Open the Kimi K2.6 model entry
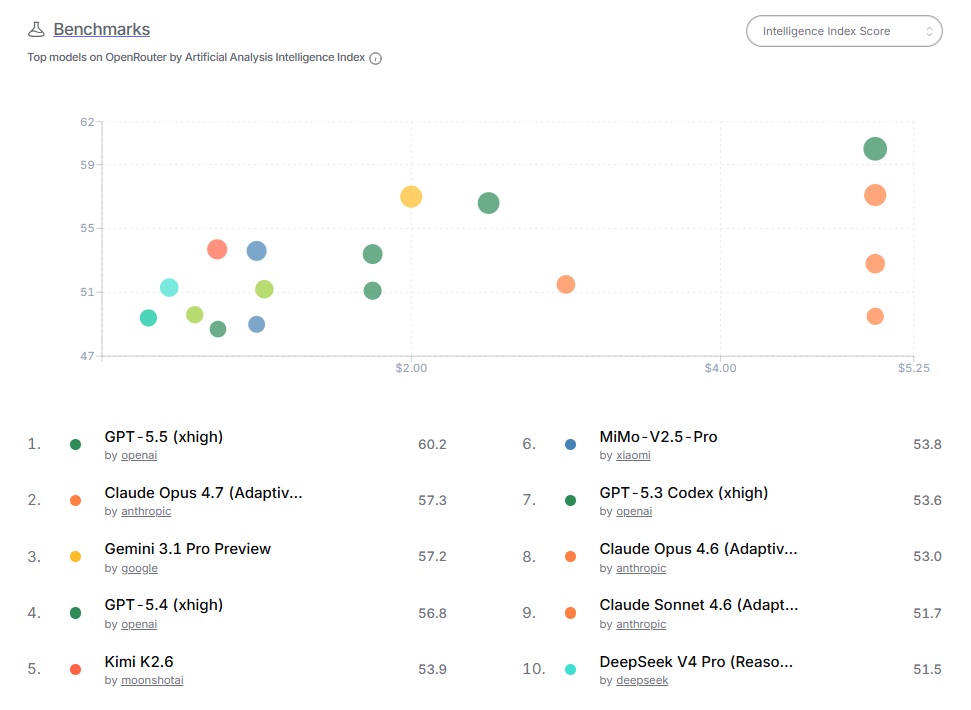Viewport: 971px width, 710px height. tap(139, 662)
